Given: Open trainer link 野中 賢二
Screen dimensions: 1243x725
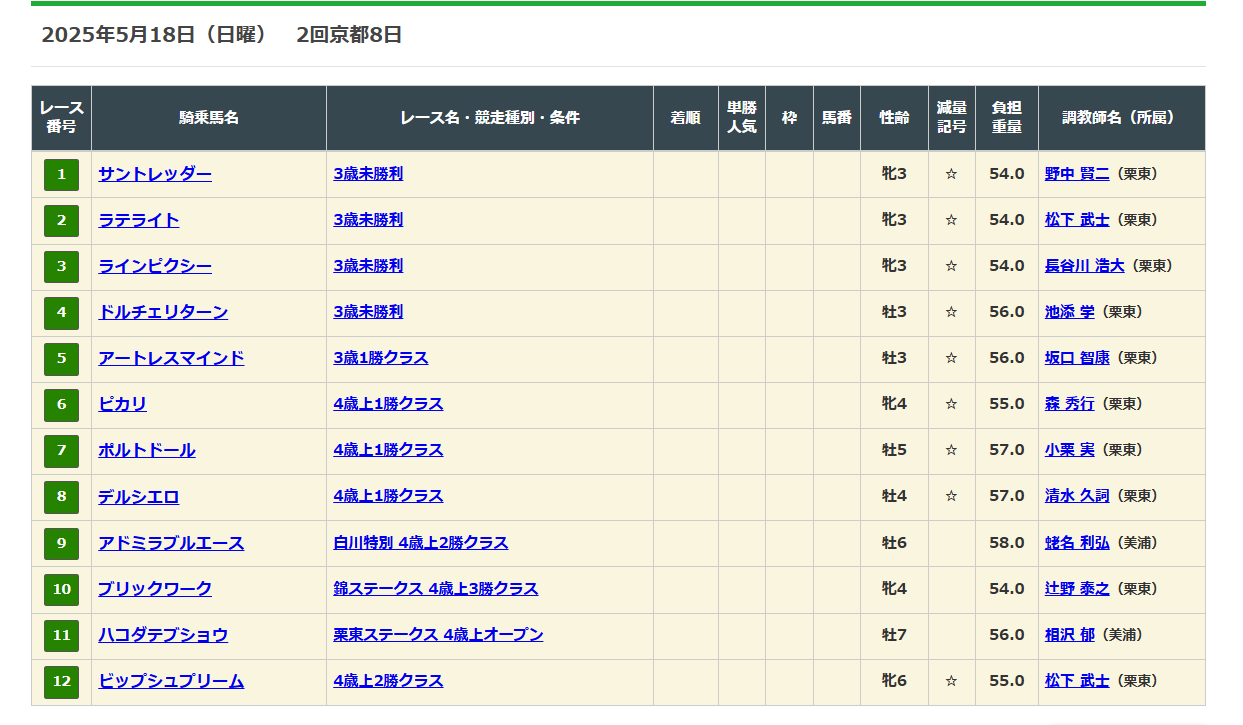Looking at the screenshot, I should click(x=1077, y=174).
